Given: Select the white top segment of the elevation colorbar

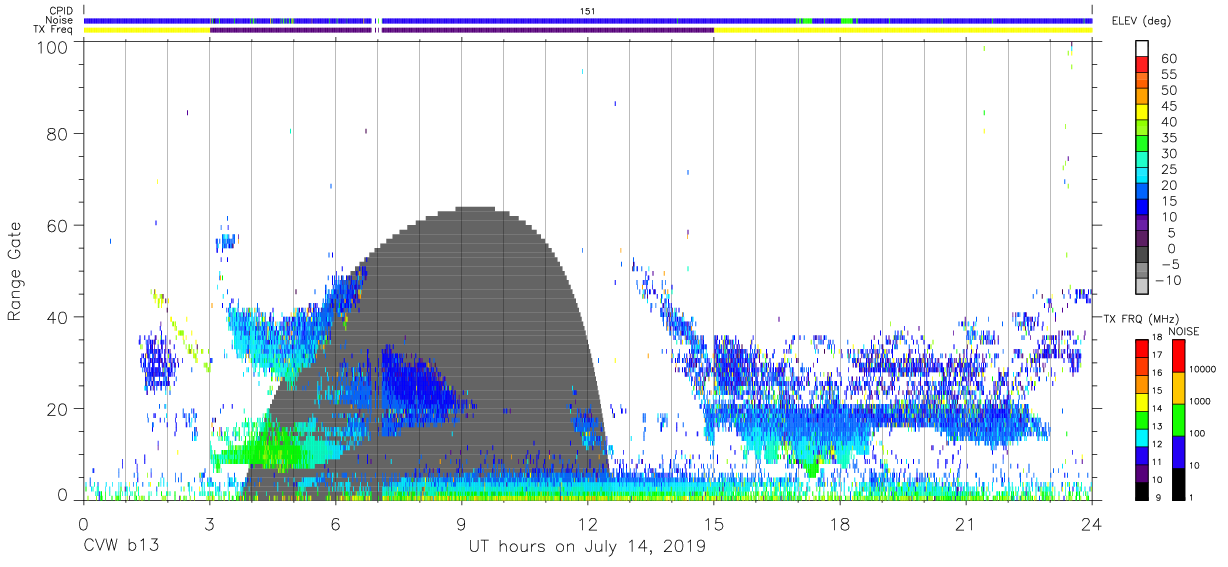Looking at the screenshot, I should coord(1142,51).
